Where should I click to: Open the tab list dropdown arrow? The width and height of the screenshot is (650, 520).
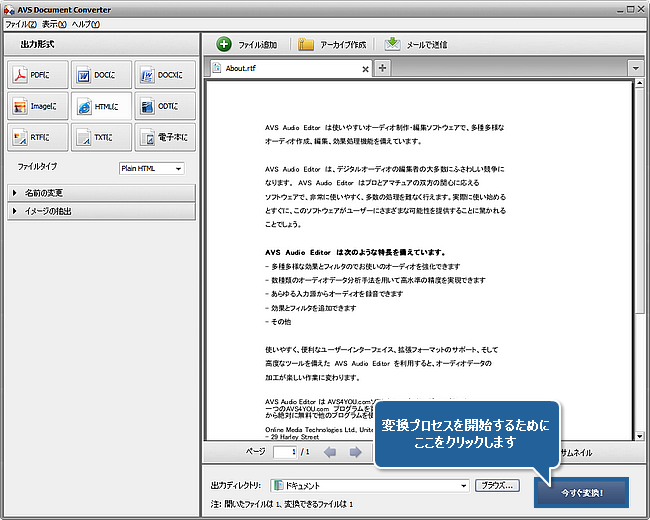[x=635, y=68]
